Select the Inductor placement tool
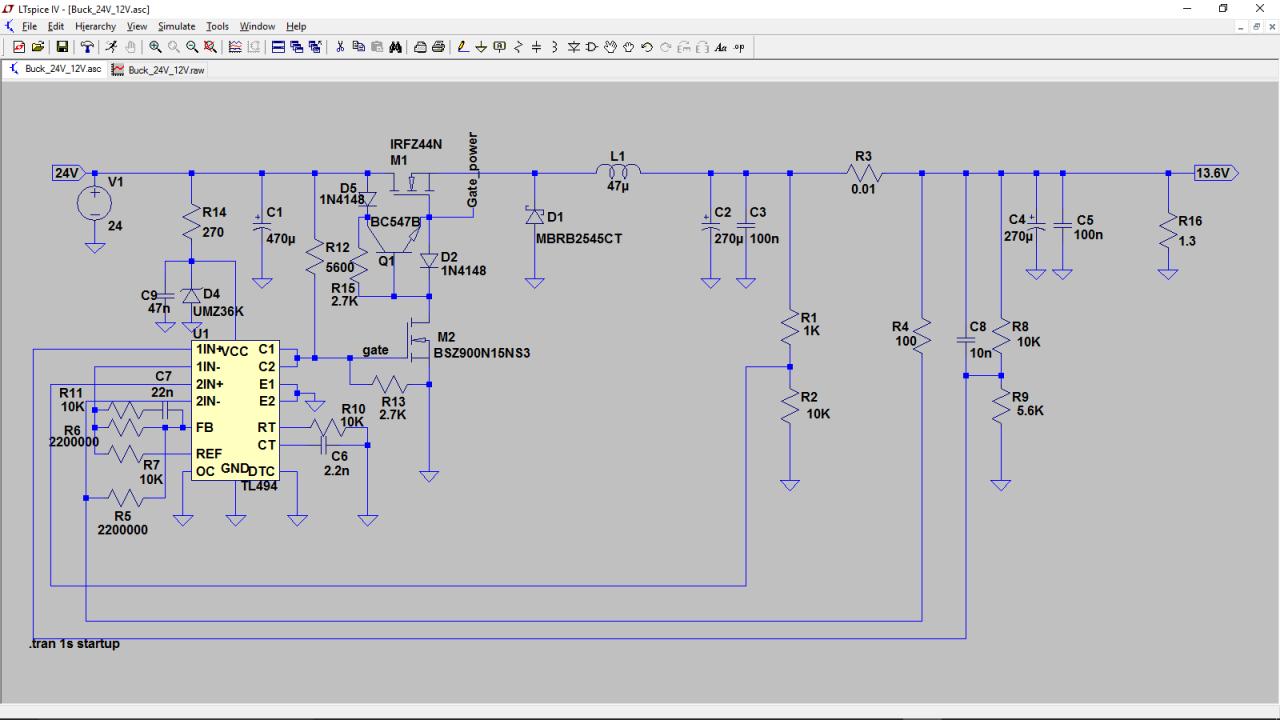This screenshot has width=1280, height=720. point(555,47)
